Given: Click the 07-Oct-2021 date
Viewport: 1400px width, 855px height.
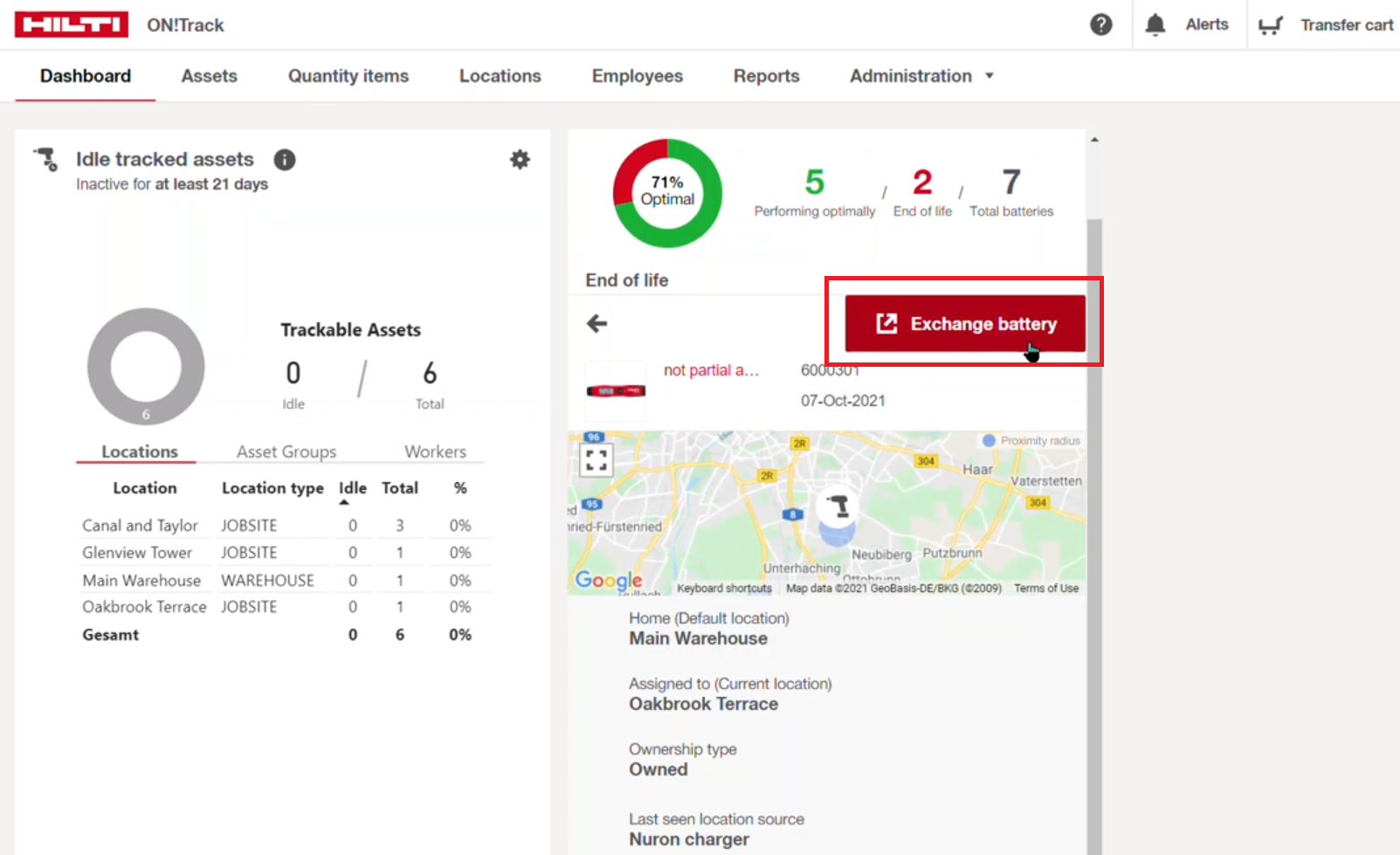Looking at the screenshot, I should click(843, 401).
